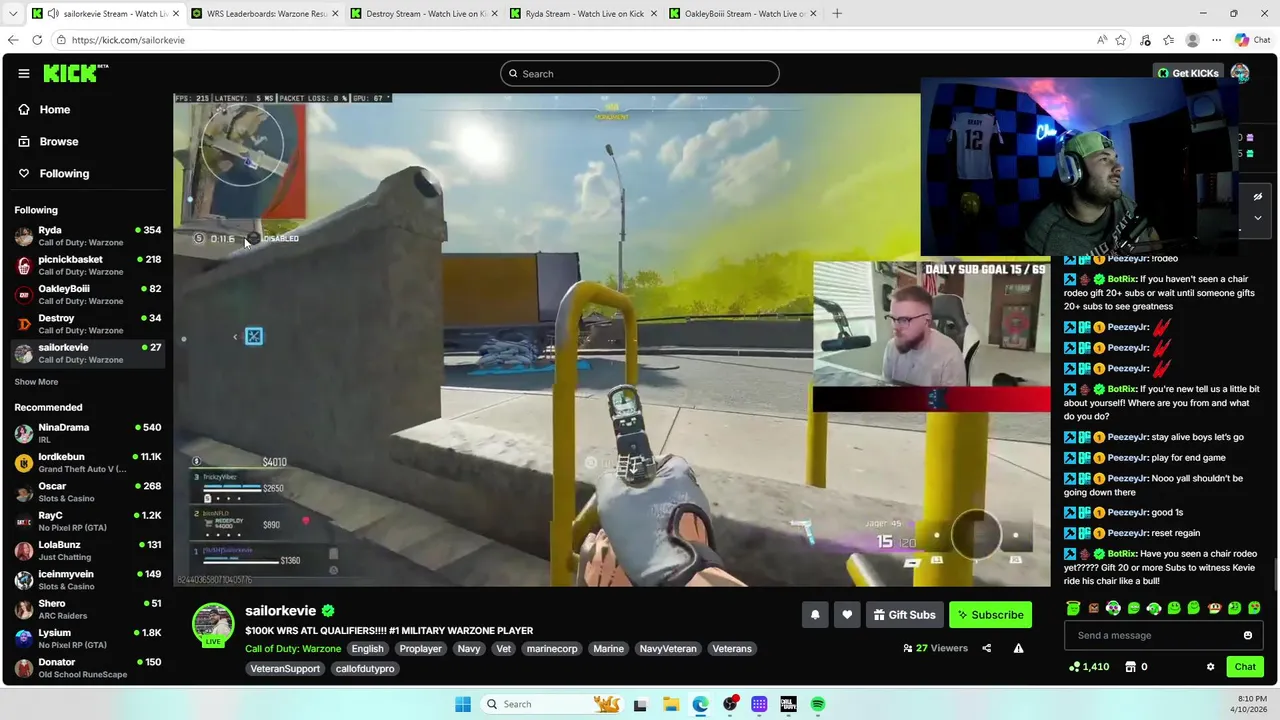Open Copilot Chat in Edge
Viewport: 1280px width, 720px height.
[1252, 40]
